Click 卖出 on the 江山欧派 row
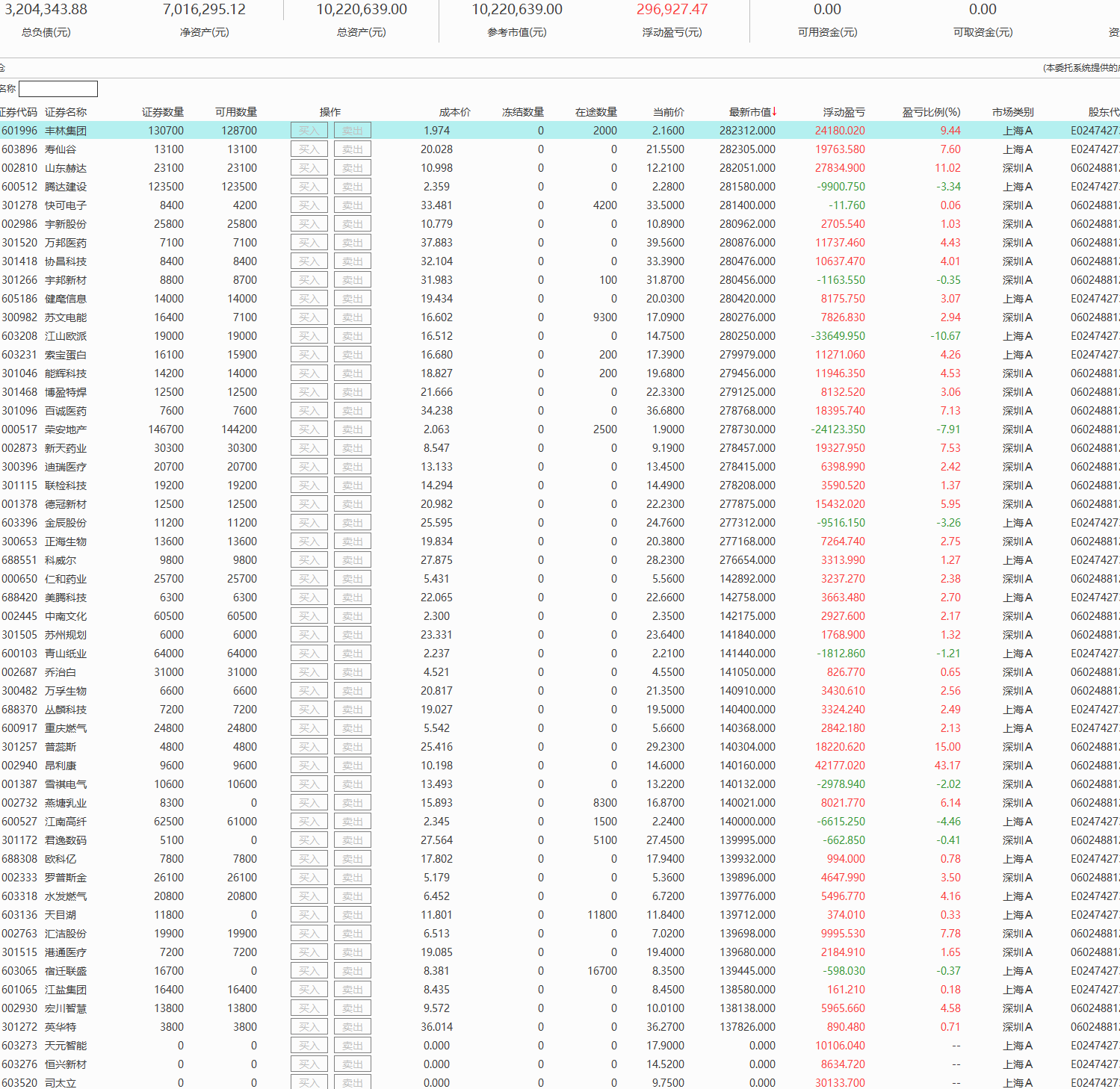The height and width of the screenshot is (1089, 1120). point(352,336)
